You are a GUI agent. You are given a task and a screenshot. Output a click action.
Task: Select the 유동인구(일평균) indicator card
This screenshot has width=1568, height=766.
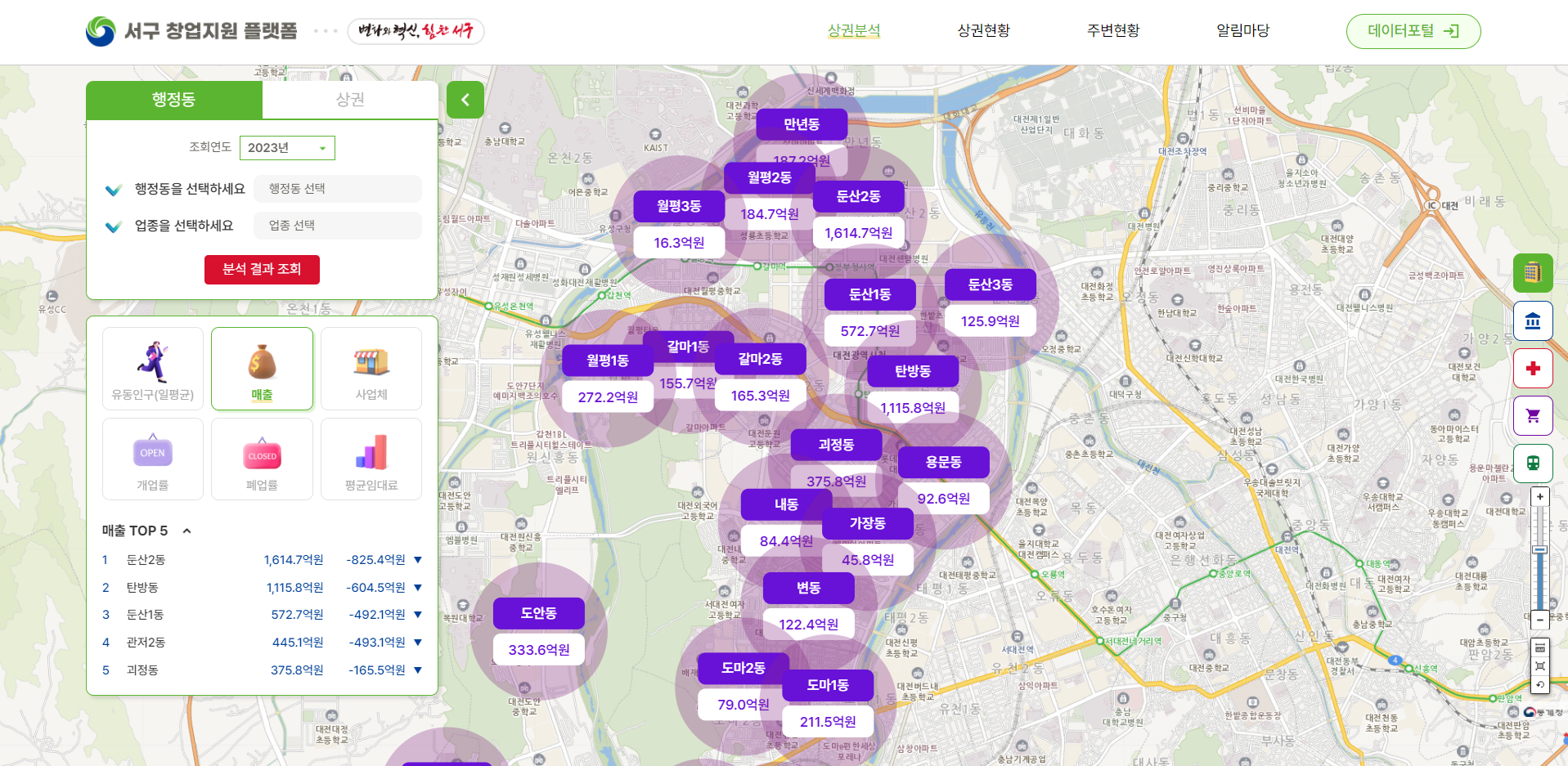153,369
